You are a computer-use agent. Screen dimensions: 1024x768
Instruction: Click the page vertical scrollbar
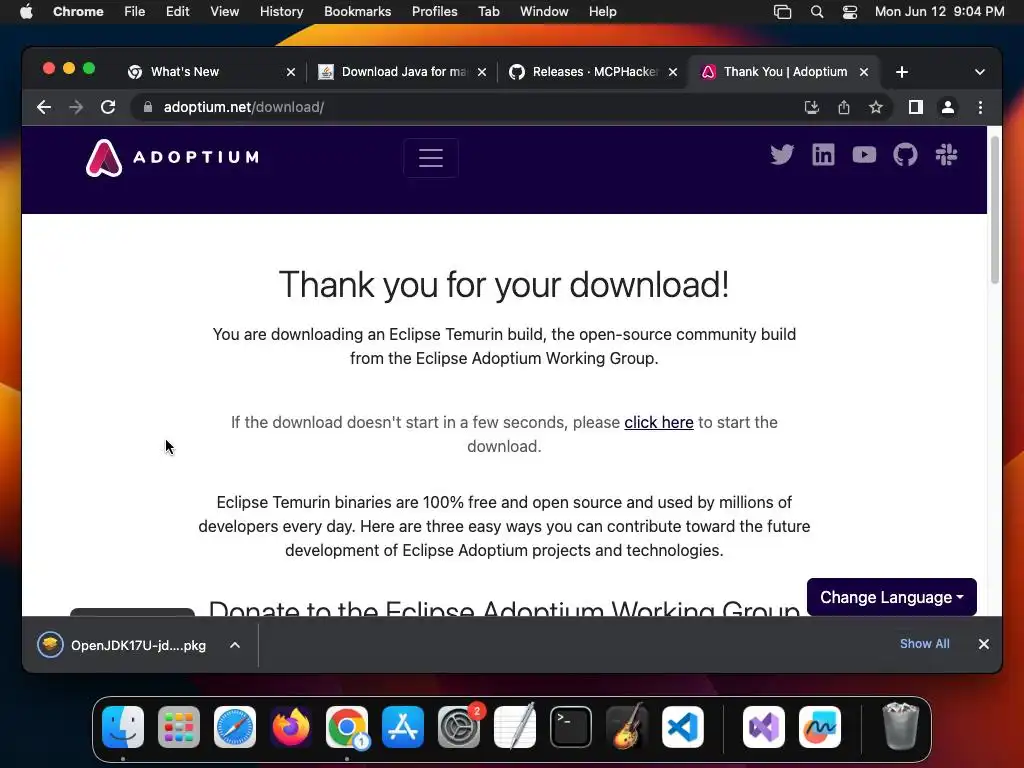(995, 209)
